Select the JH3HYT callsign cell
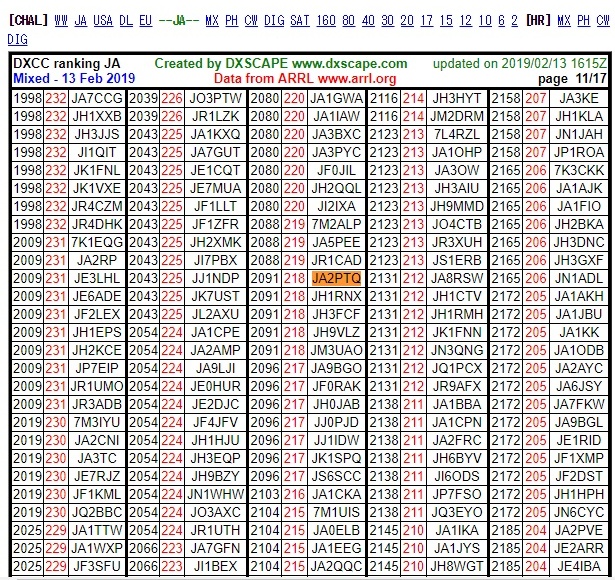Screen dimensions: 615x580 click(x=457, y=98)
